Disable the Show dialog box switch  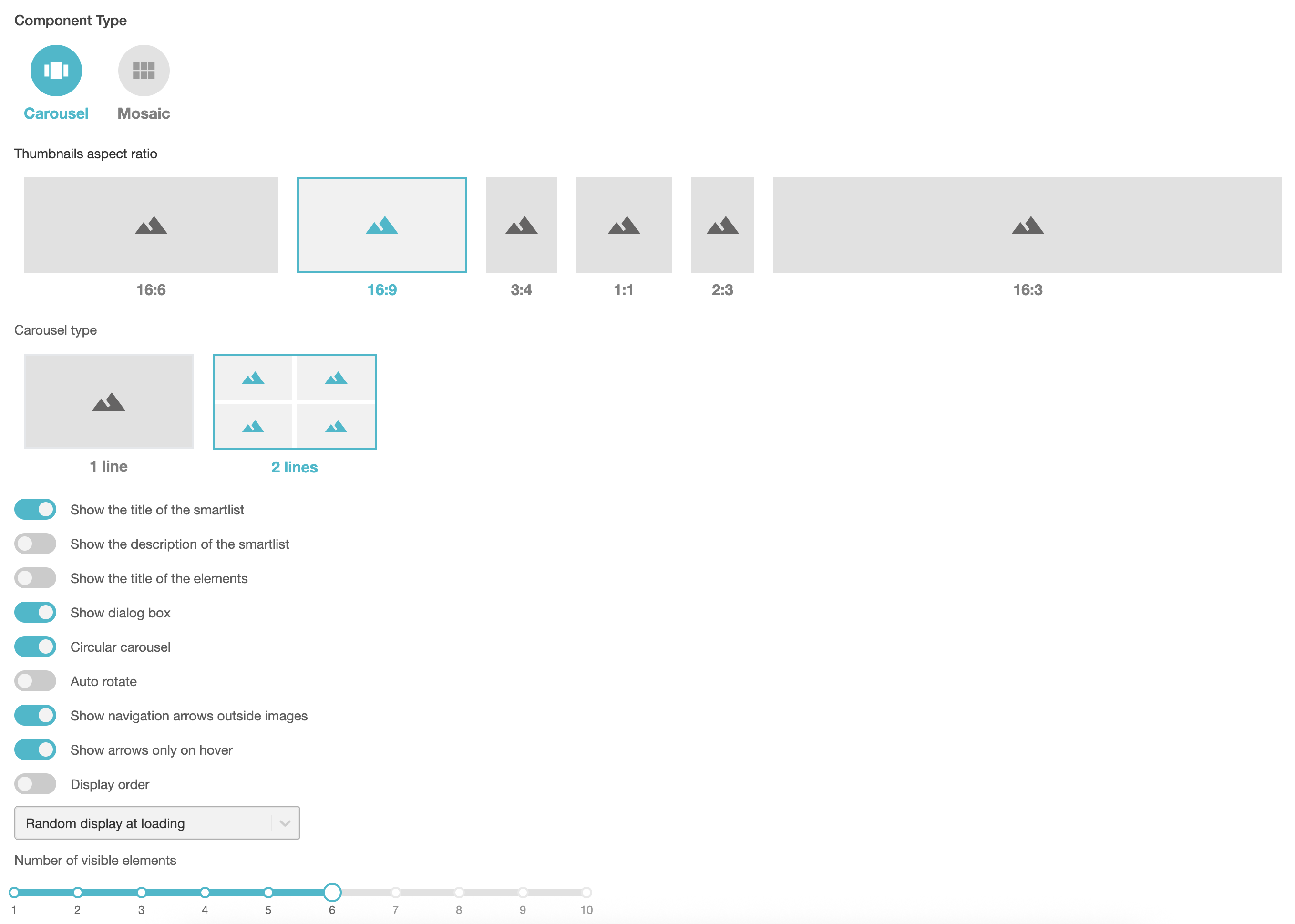click(35, 612)
